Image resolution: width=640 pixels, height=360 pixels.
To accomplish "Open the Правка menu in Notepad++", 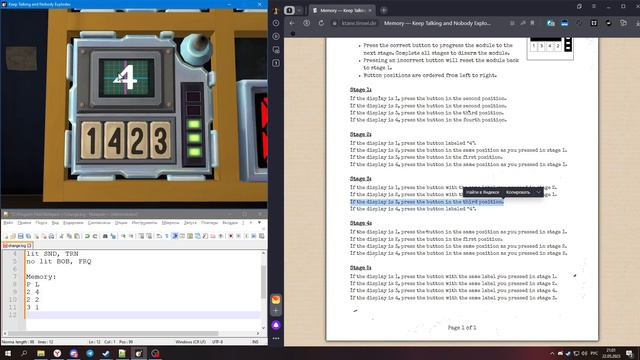I will [24, 223].
